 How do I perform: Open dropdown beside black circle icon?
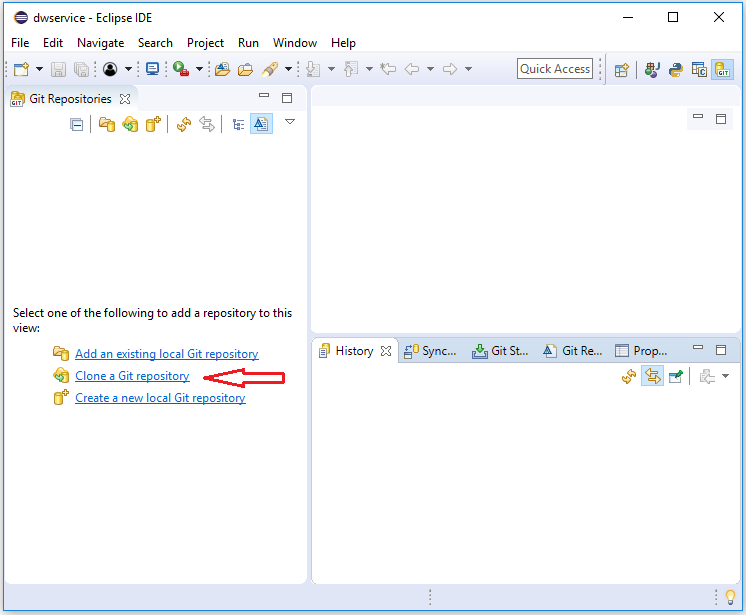[128, 69]
